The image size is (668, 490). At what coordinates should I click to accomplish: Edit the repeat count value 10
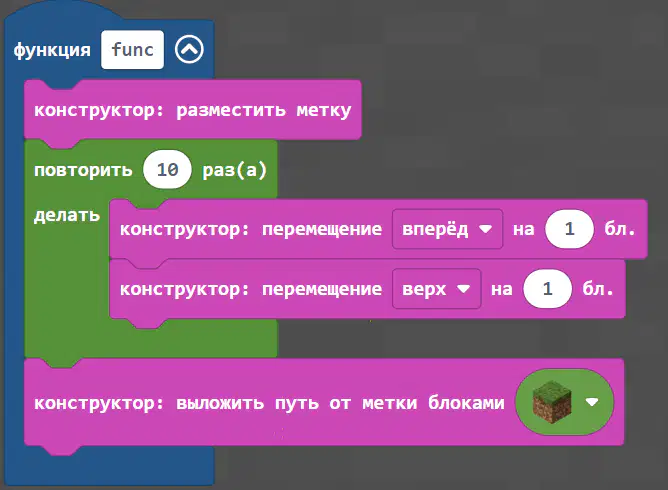[167, 170]
